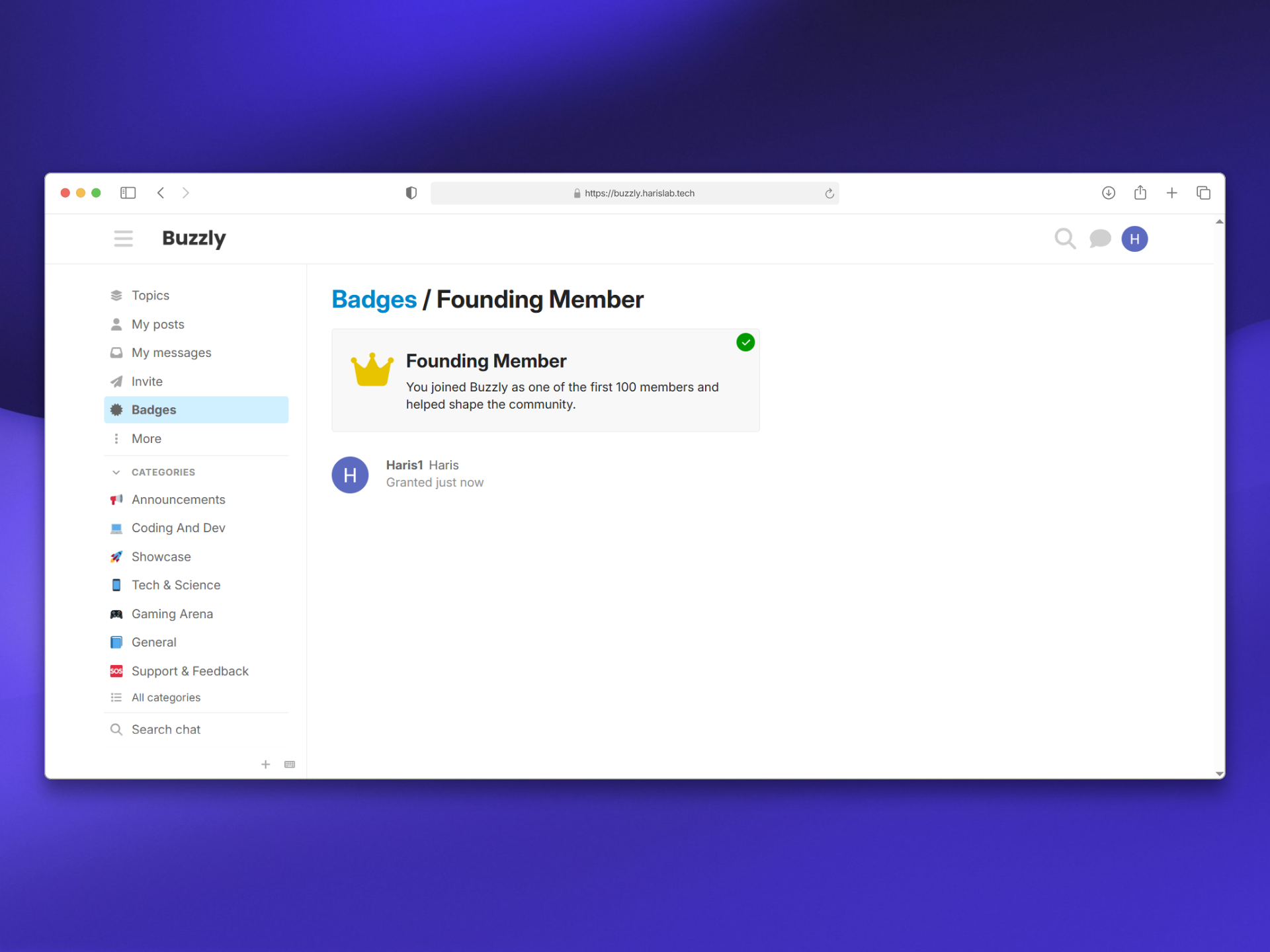This screenshot has width=1270, height=952.
Task: Click the H user avatar in the header
Action: (1134, 239)
